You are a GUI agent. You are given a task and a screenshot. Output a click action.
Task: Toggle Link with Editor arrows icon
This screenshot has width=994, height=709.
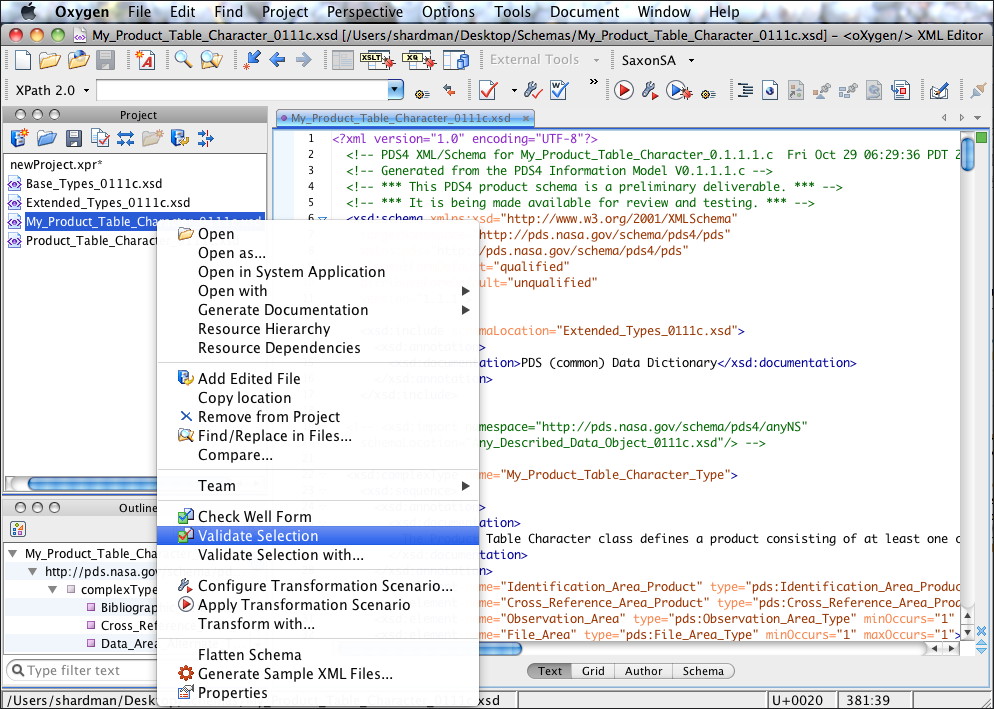click(126, 138)
